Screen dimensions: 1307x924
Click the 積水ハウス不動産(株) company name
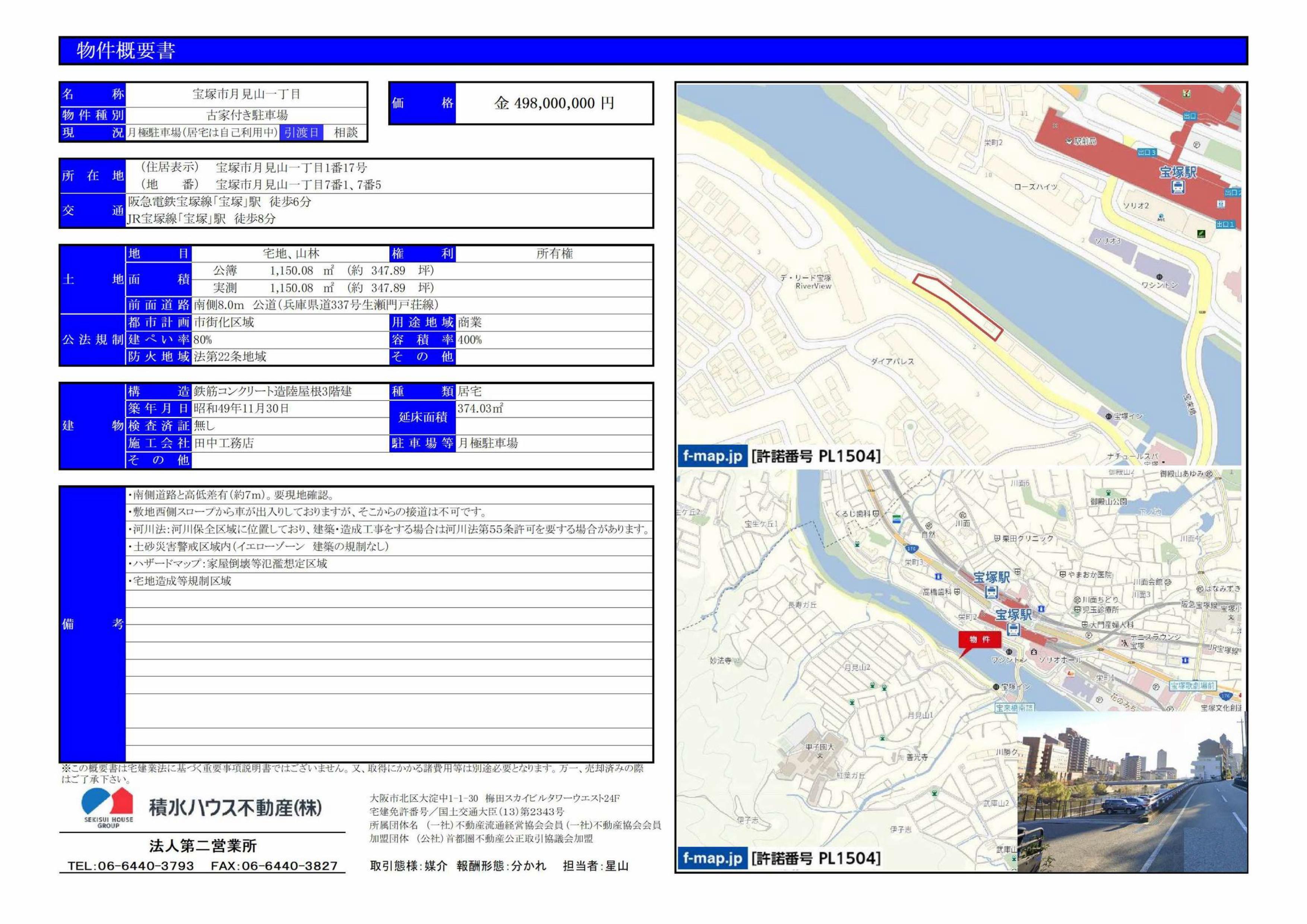pyautogui.click(x=236, y=807)
